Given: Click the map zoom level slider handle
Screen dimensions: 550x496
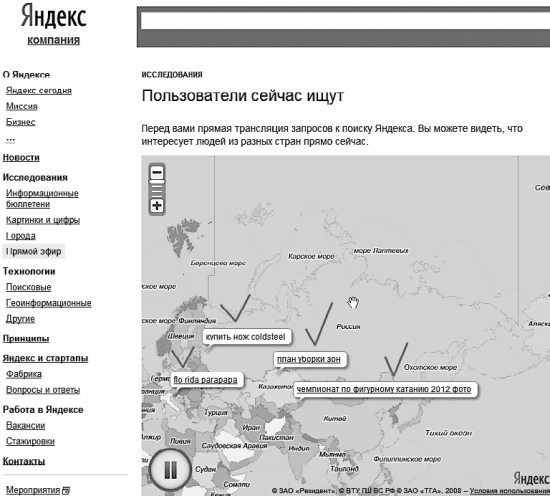Looking at the screenshot, I should 157,182.
